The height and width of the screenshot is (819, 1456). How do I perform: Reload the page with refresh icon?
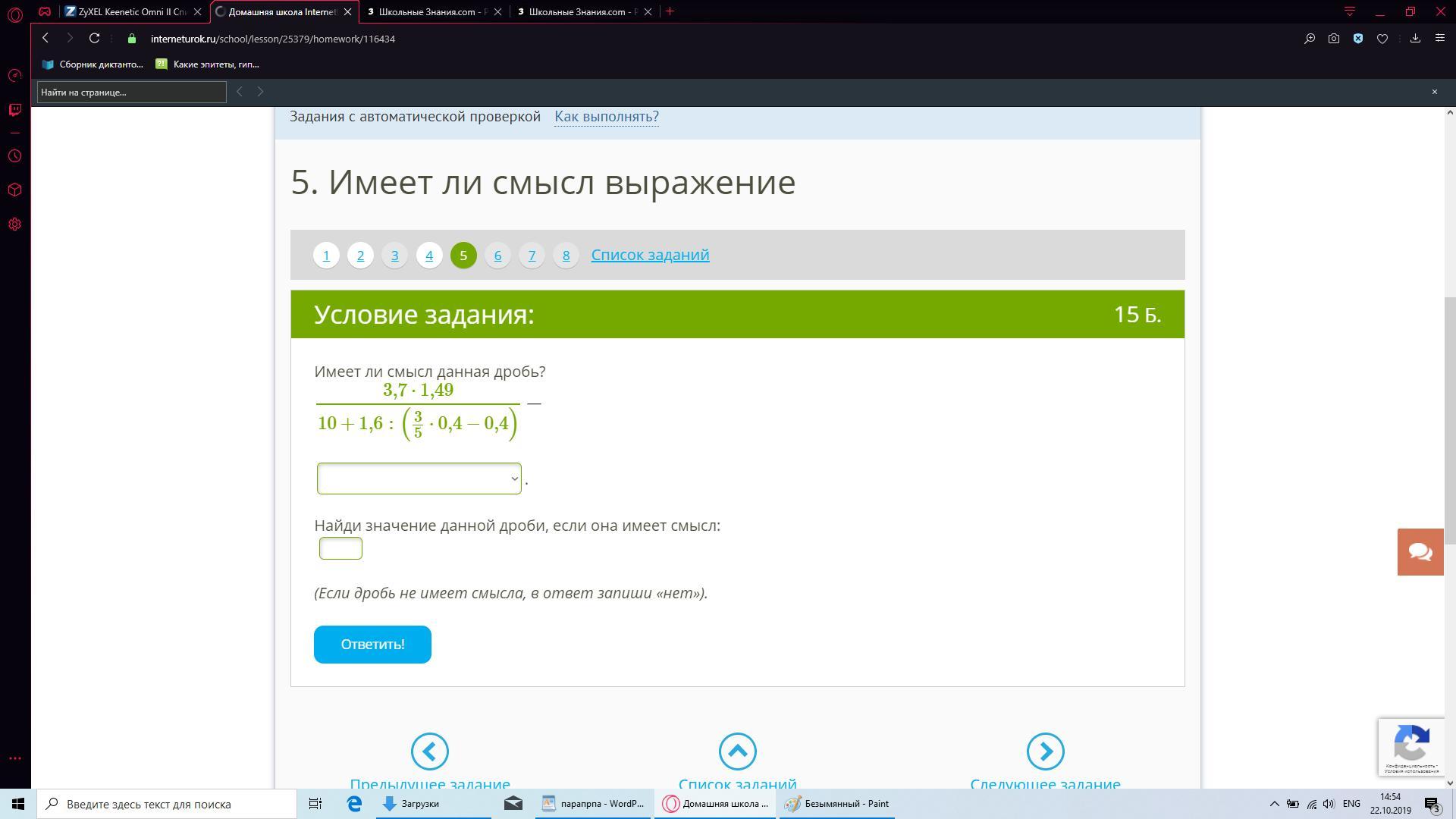click(94, 39)
